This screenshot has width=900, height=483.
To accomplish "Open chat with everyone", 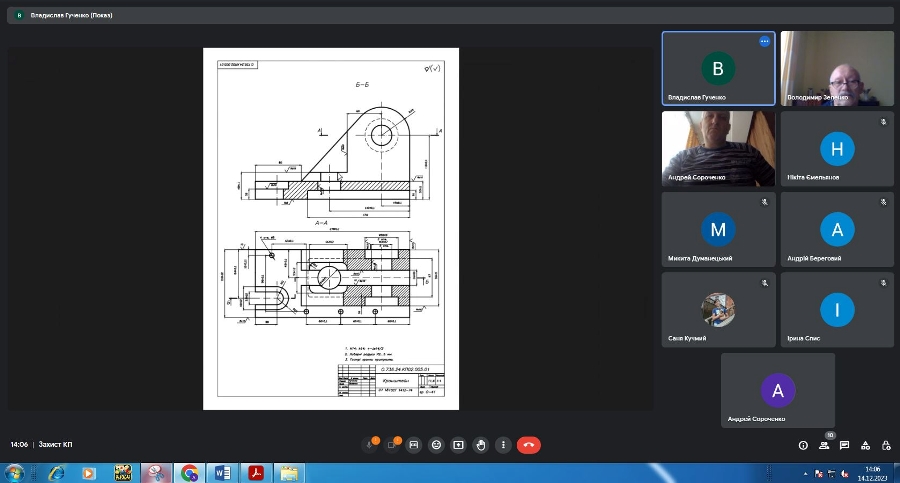I will tap(845, 445).
